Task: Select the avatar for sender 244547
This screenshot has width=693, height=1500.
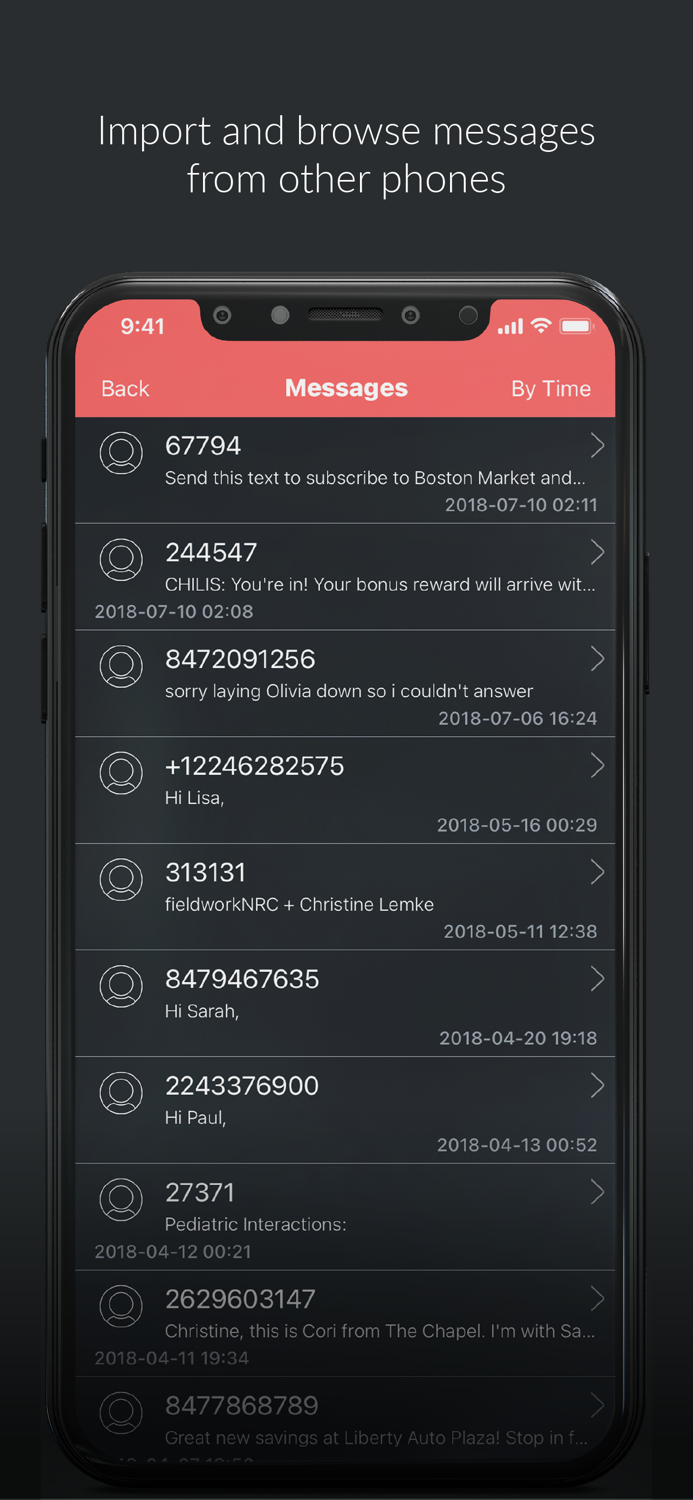Action: pyautogui.click(x=121, y=559)
